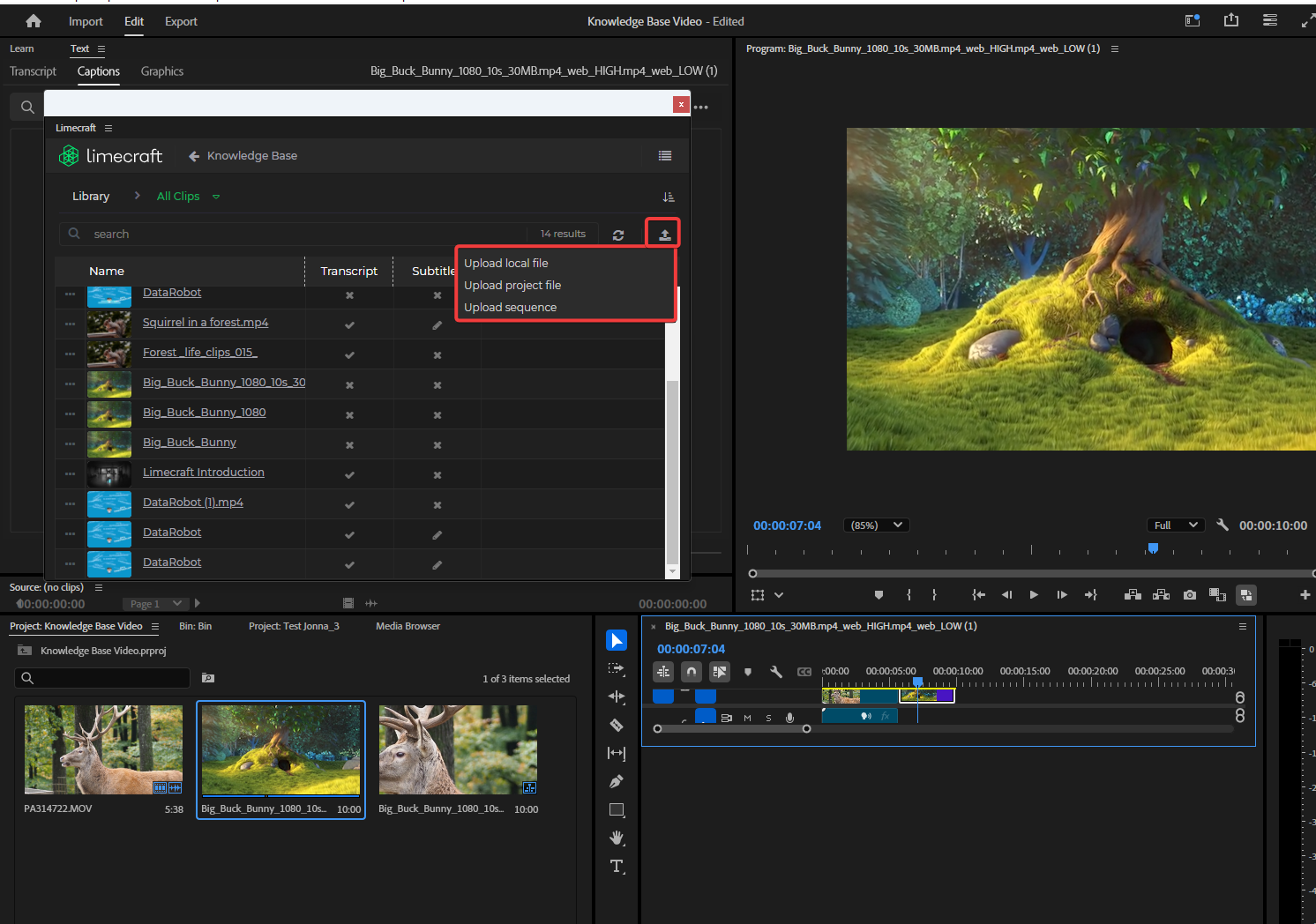
Task: Choose Upload local file
Action: click(506, 264)
